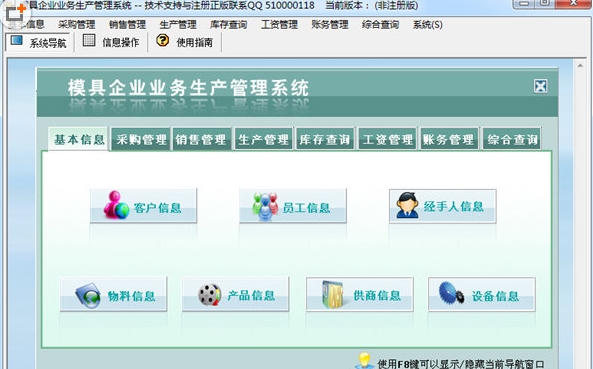The image size is (593, 369).
Task: Open the 员工信息 employee info module
Action: point(293,206)
